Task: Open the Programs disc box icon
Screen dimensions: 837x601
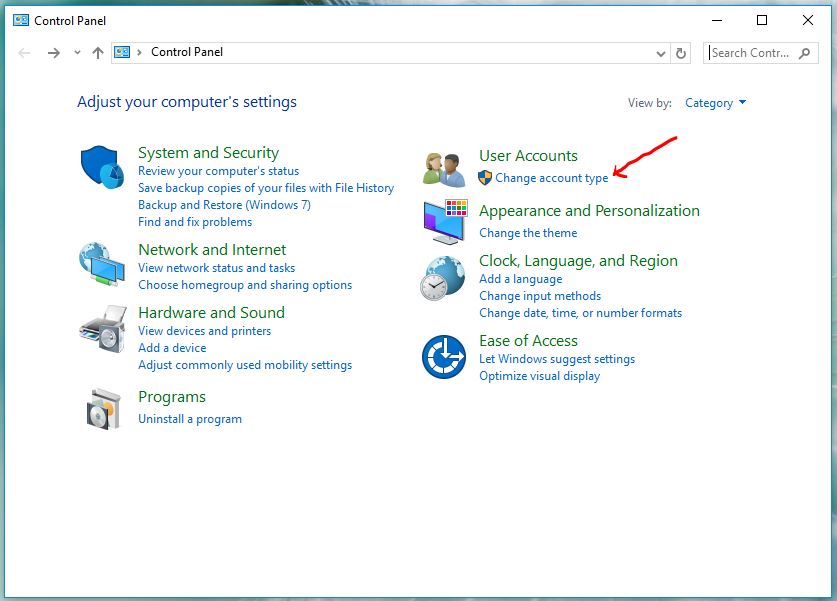Action: click(100, 407)
